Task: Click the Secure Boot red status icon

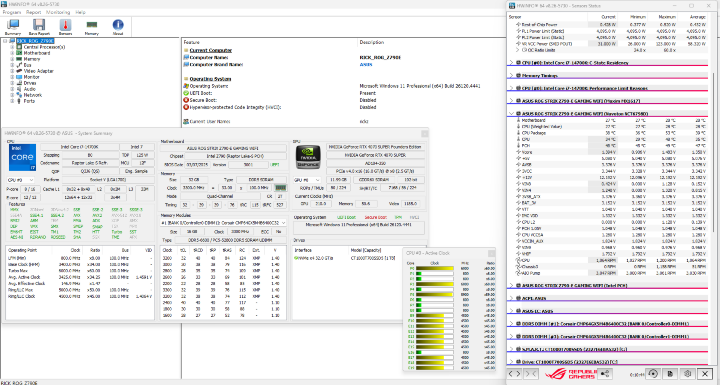Action: (x=186, y=100)
